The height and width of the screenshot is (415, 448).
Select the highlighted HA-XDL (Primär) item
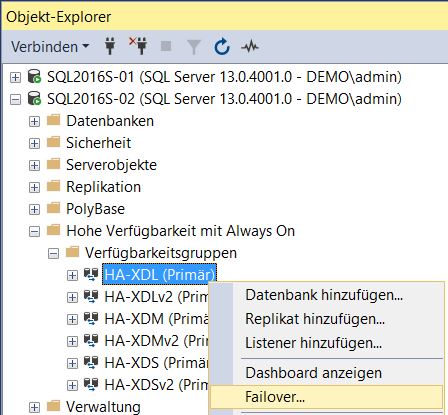point(159,274)
